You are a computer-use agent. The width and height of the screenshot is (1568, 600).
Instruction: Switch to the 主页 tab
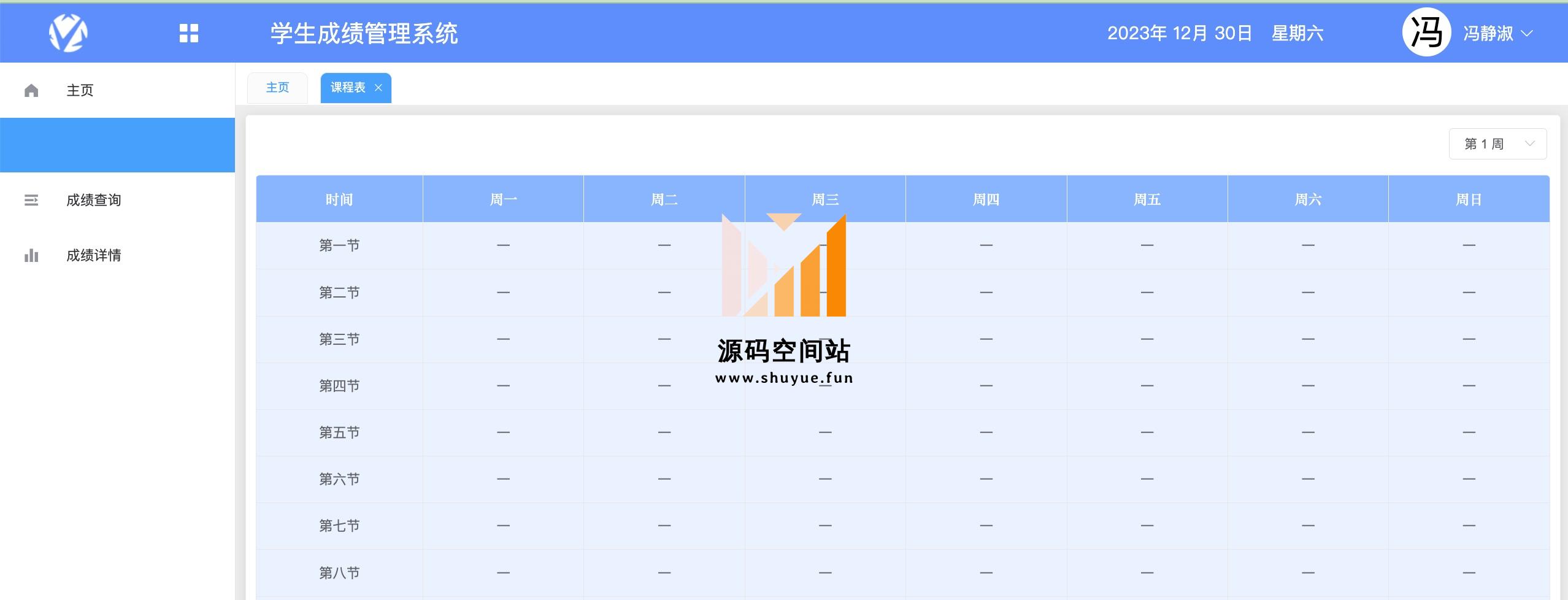point(277,88)
